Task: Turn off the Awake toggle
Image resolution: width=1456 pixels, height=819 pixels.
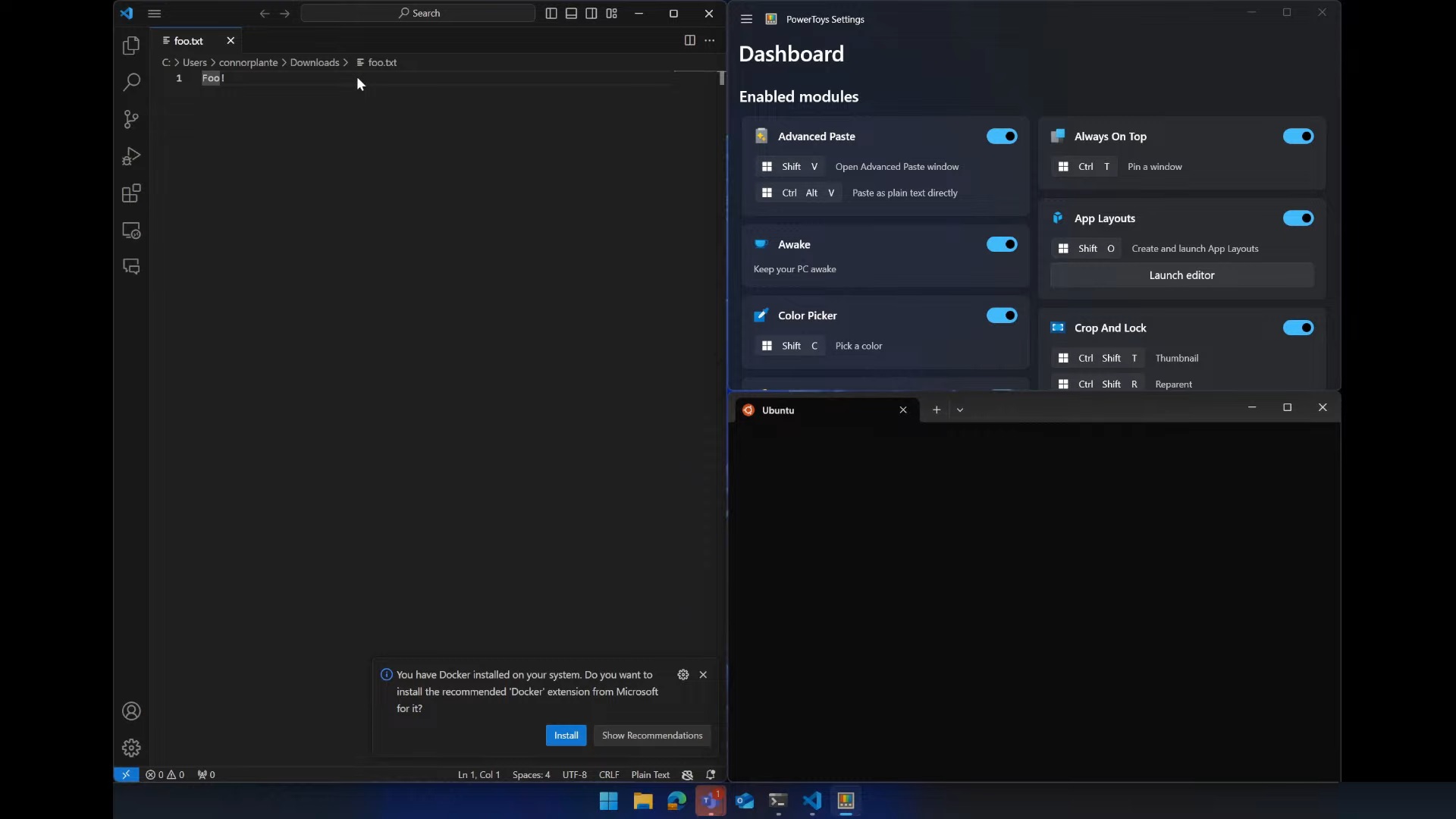Action: [1001, 244]
